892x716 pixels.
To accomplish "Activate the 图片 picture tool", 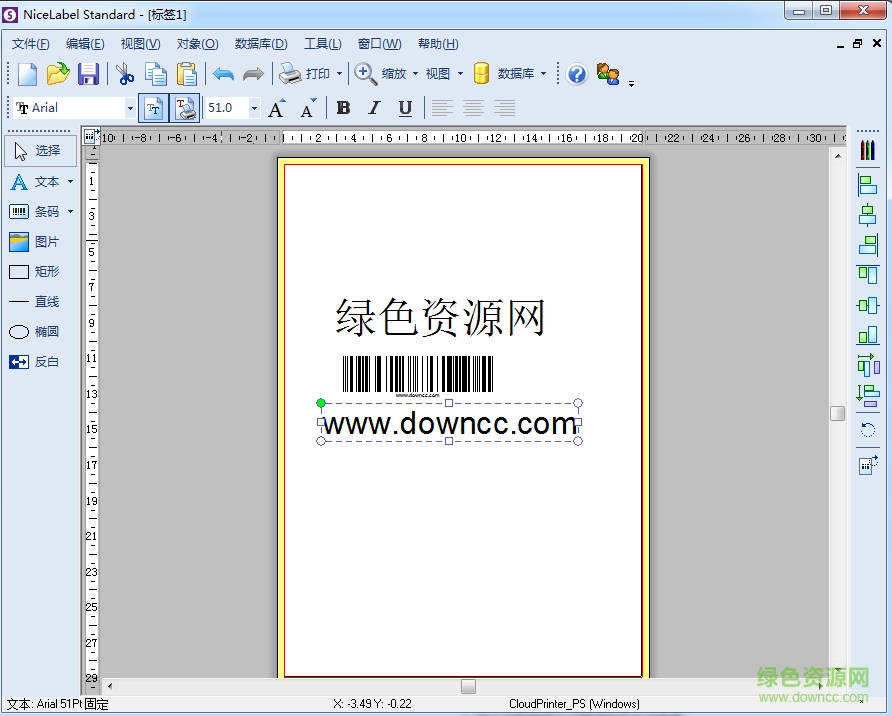I will [38, 241].
